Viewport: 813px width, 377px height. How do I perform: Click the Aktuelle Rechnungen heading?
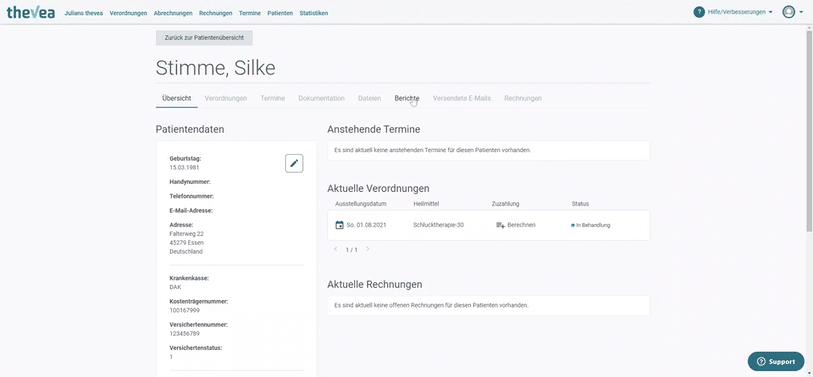374,284
